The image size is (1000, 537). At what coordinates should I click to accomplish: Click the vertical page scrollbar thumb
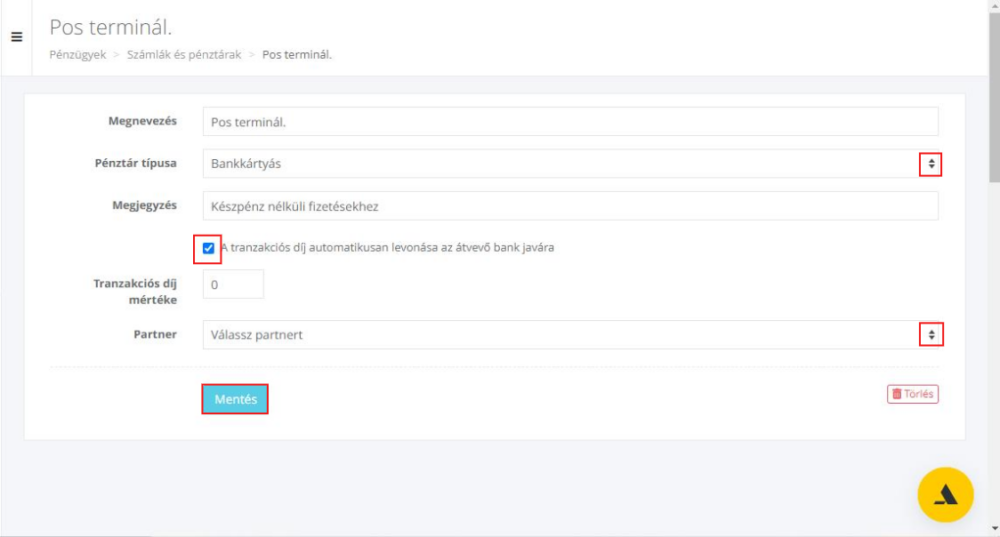coord(994,96)
